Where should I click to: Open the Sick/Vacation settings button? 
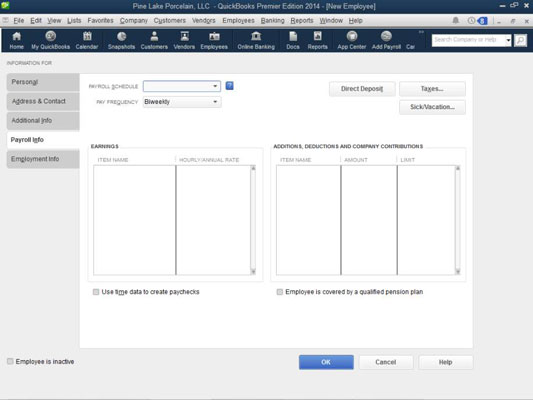432,107
